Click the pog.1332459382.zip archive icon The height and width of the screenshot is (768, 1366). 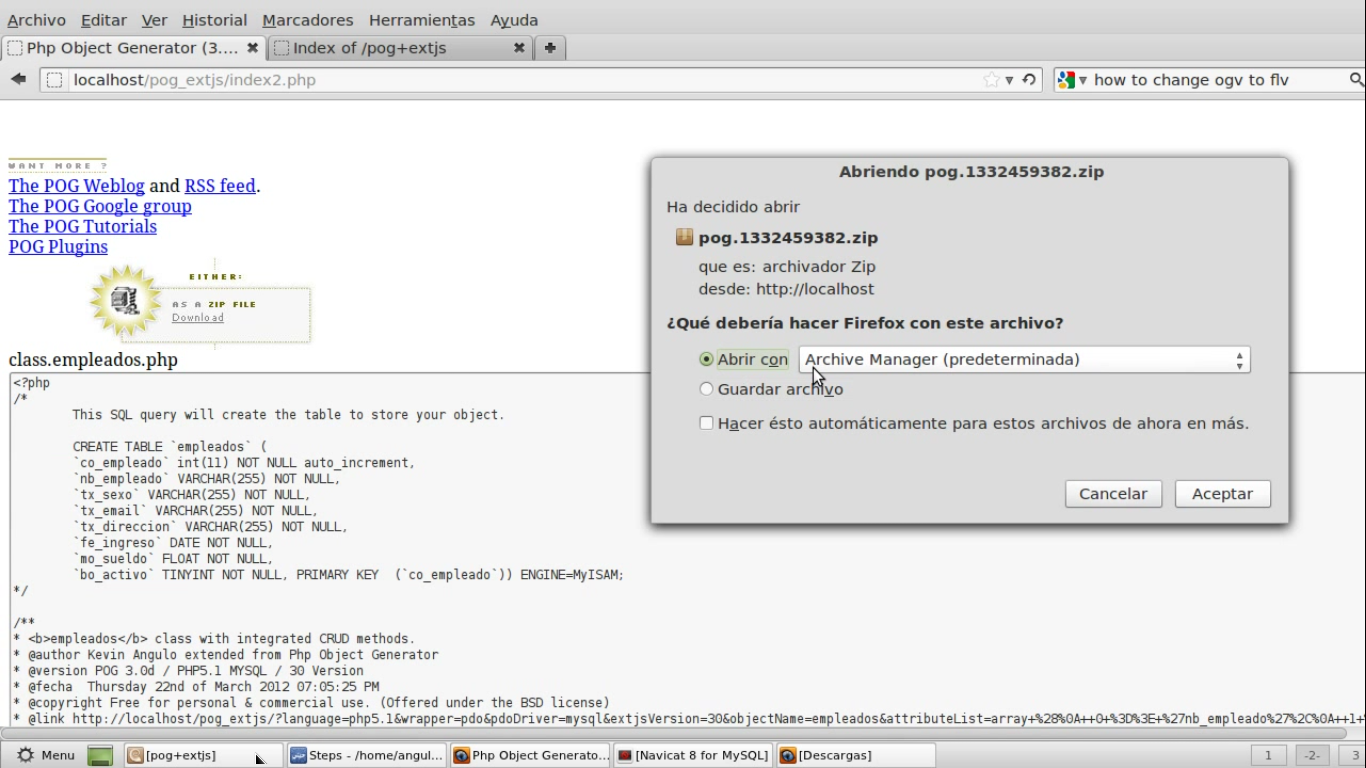point(684,237)
